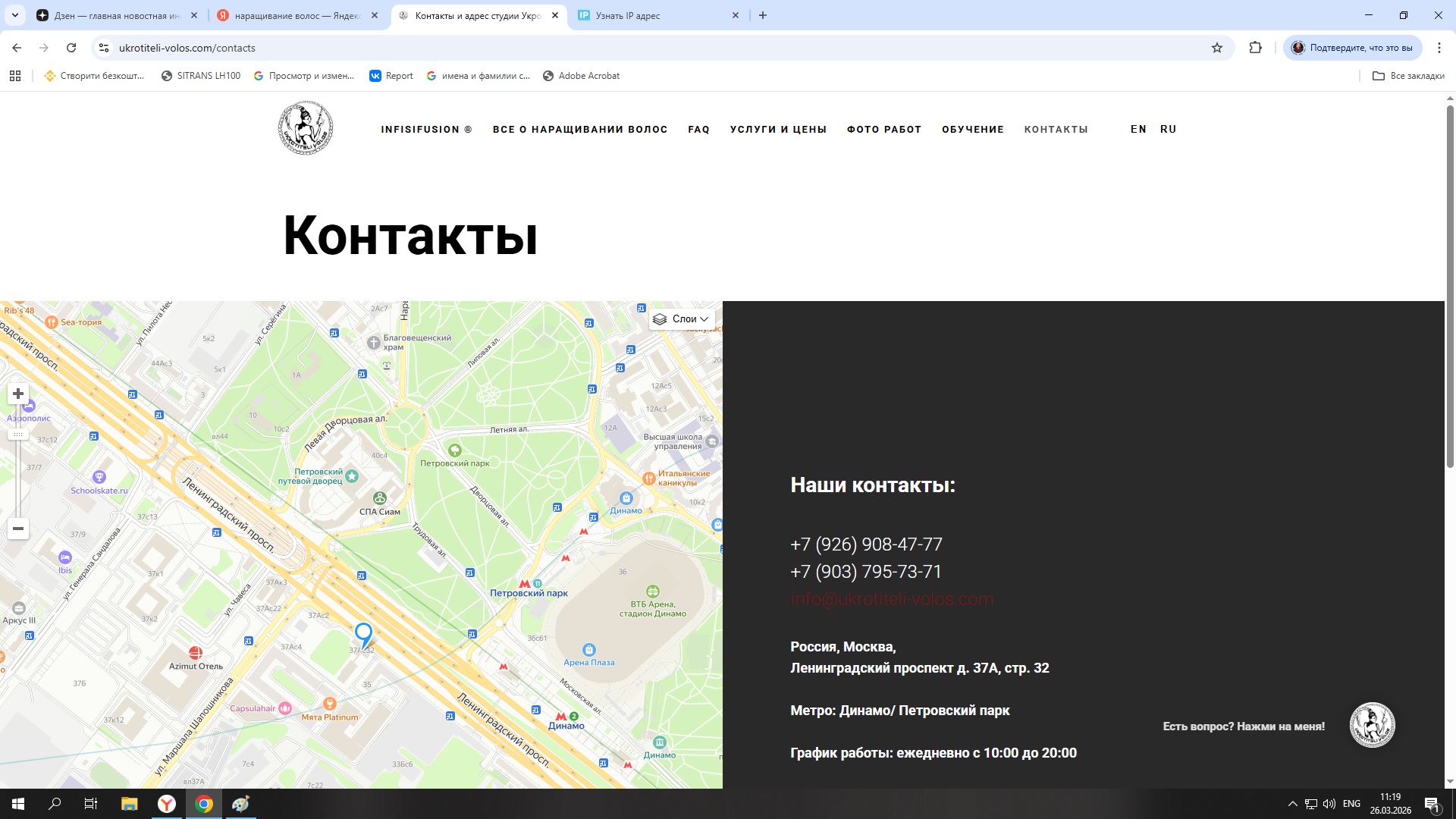Switch site language to EN

pos(1137,130)
